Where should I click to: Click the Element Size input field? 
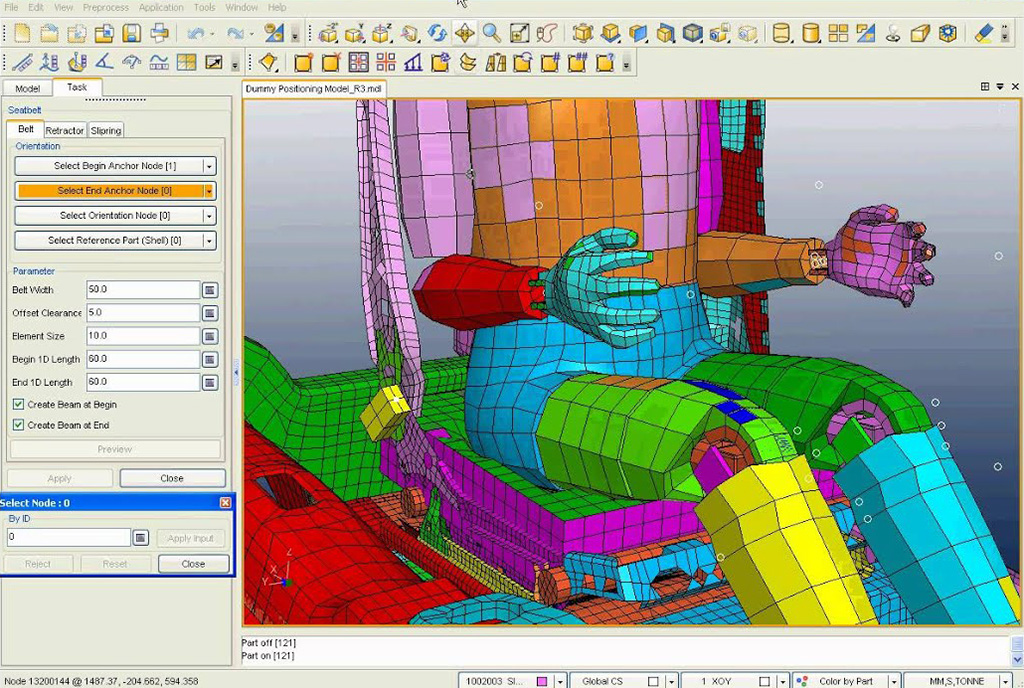click(143, 336)
